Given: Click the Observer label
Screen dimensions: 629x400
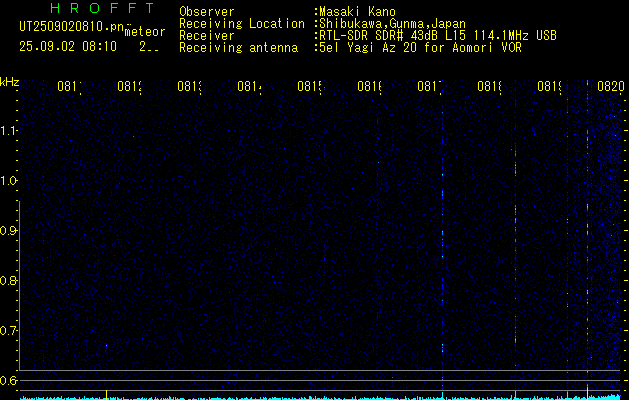Looking at the screenshot, I should 207,12.
